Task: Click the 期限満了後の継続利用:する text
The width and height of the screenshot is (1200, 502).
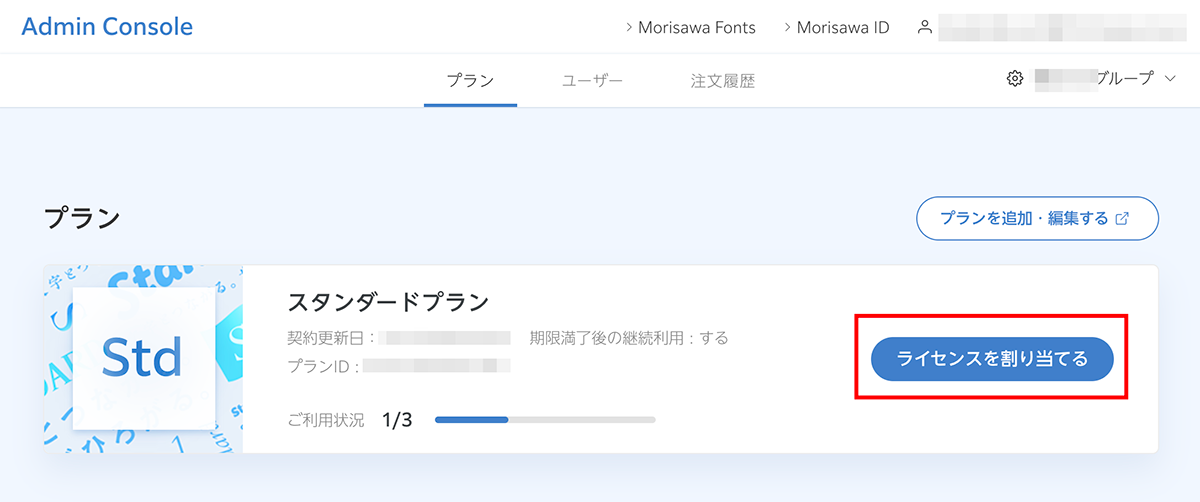Action: pos(629,338)
